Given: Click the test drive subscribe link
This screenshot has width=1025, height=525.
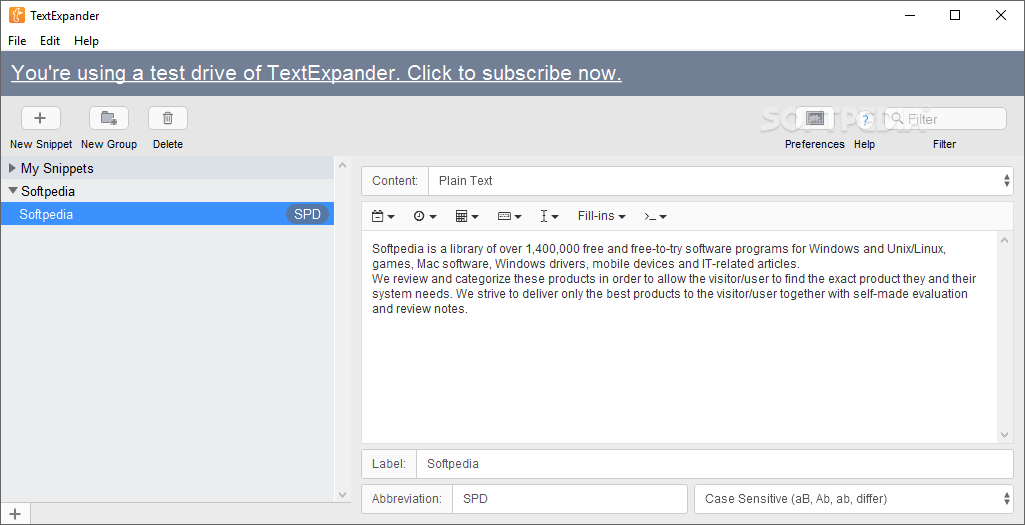Looking at the screenshot, I should [x=316, y=73].
